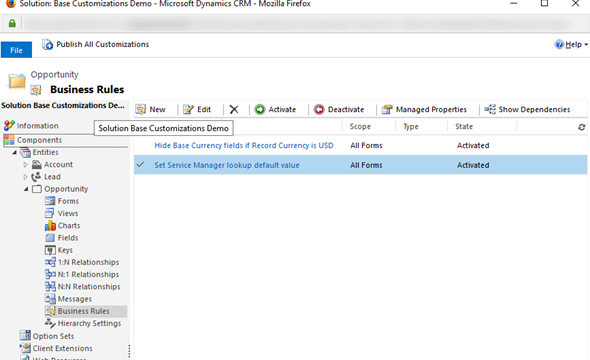Image resolution: width=590 pixels, height=360 pixels.
Task: Click the Option Sets label
Action: point(53,336)
